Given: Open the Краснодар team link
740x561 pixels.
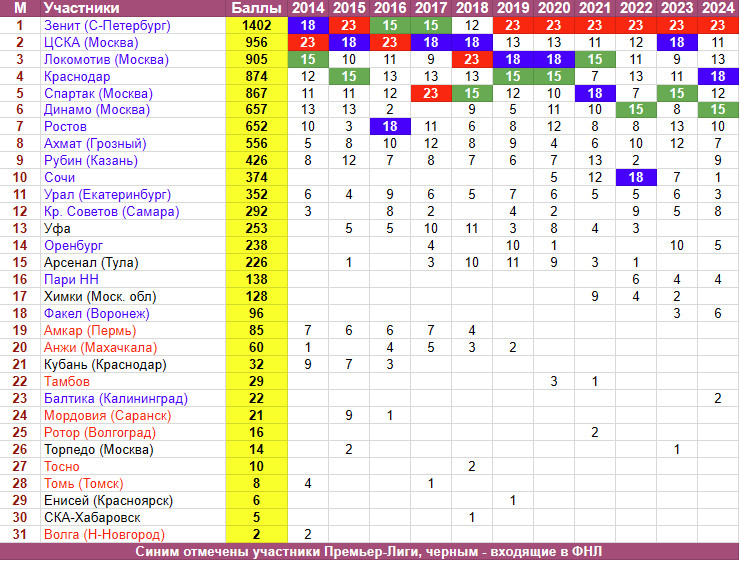Looking at the screenshot, I should point(77,76).
